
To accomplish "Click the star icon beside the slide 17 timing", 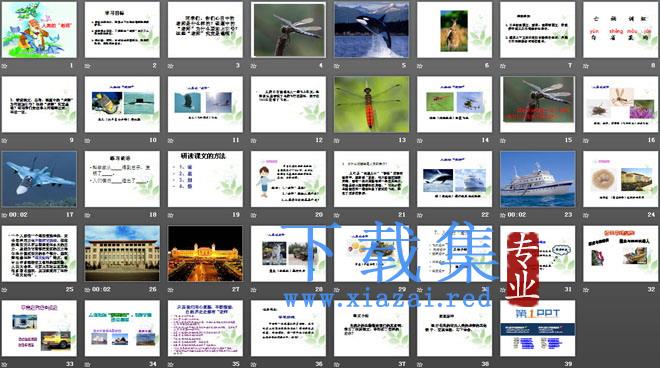I will click(x=4, y=215).
